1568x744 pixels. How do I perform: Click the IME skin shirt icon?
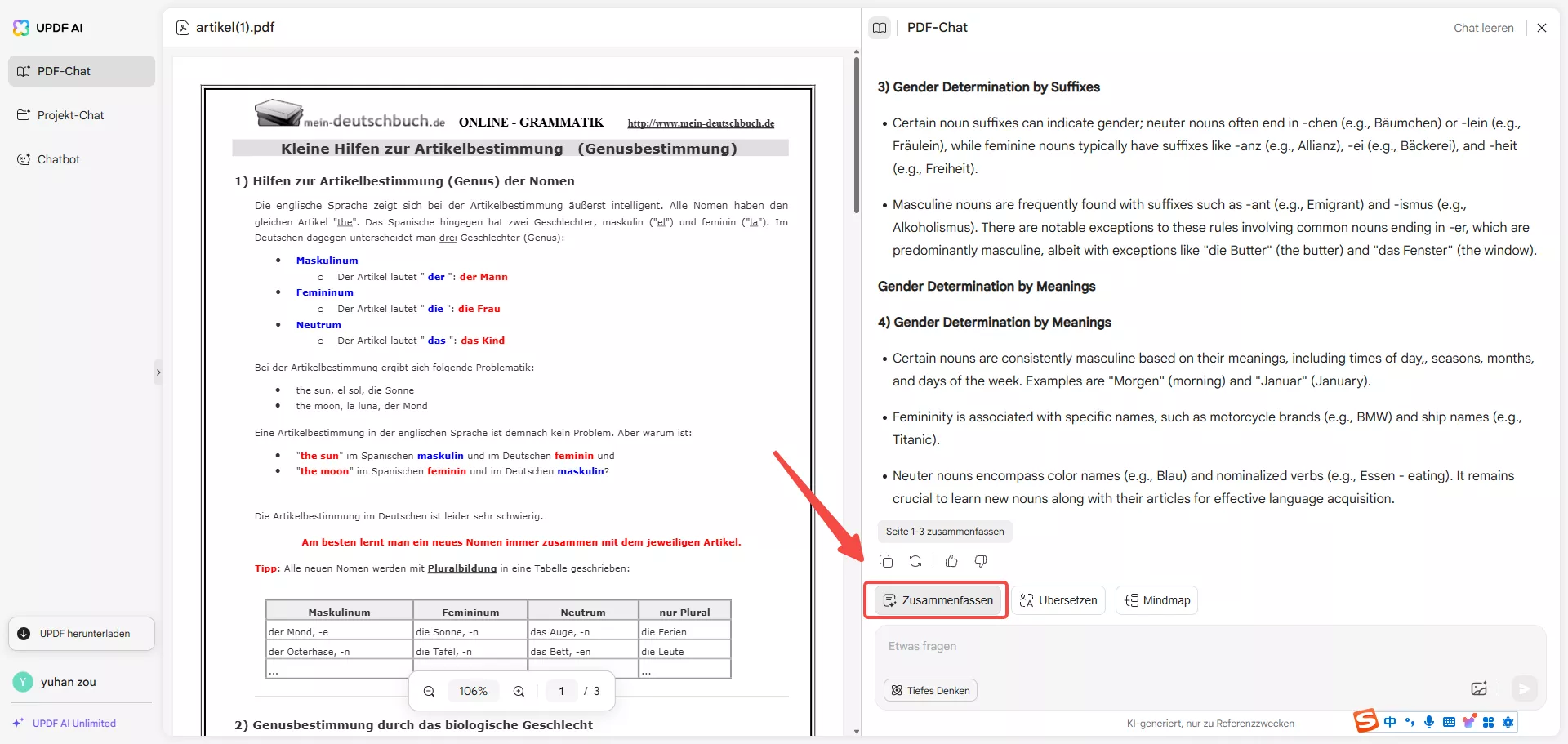(1468, 722)
